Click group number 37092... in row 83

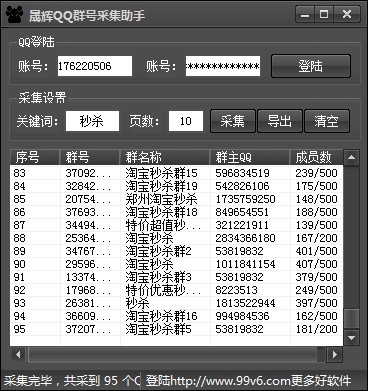coord(88,173)
